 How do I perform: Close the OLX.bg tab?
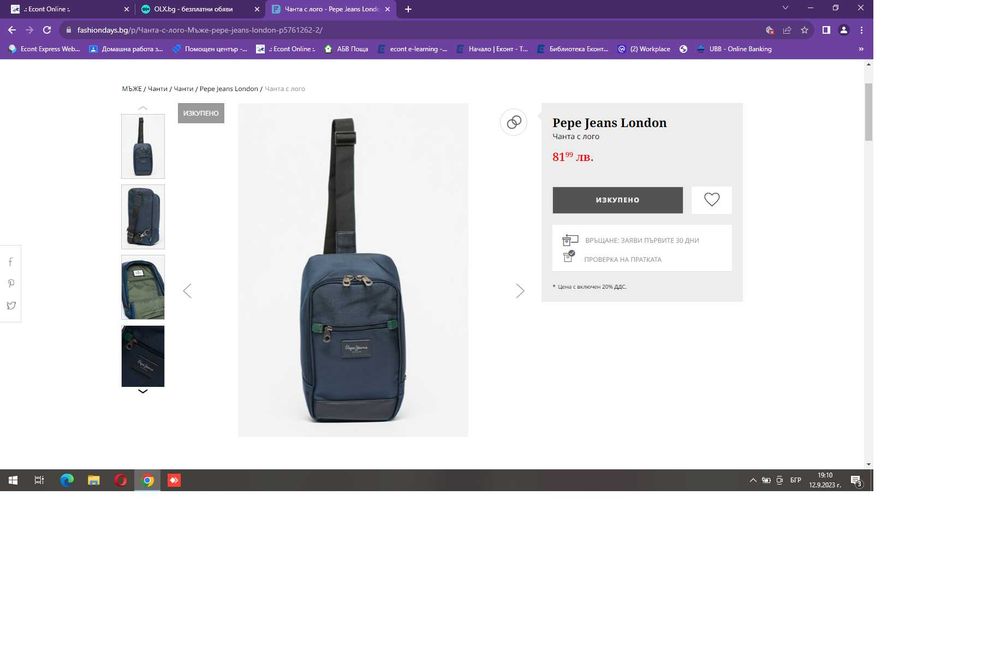point(257,9)
